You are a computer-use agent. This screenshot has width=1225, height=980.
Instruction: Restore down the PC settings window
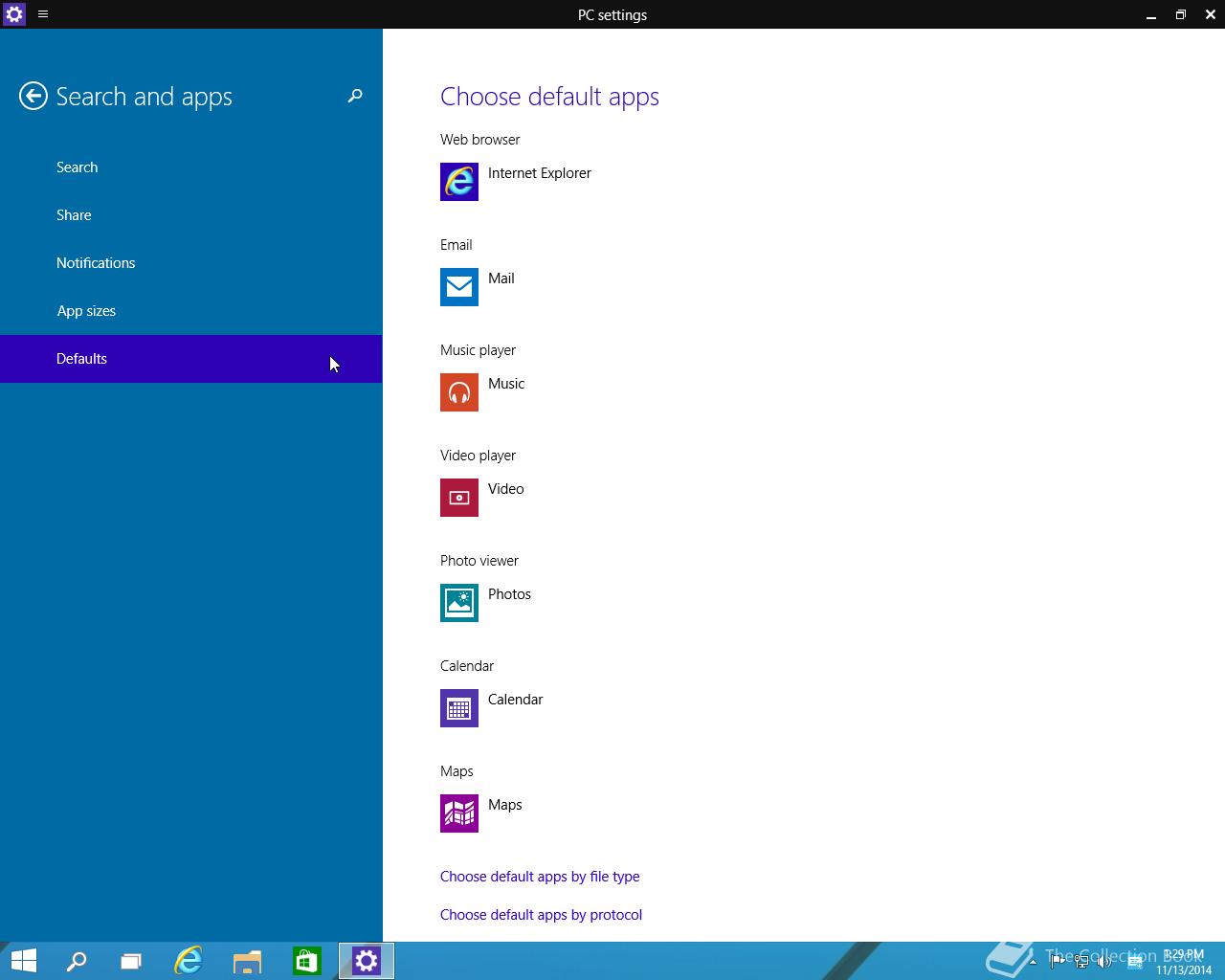1181,14
